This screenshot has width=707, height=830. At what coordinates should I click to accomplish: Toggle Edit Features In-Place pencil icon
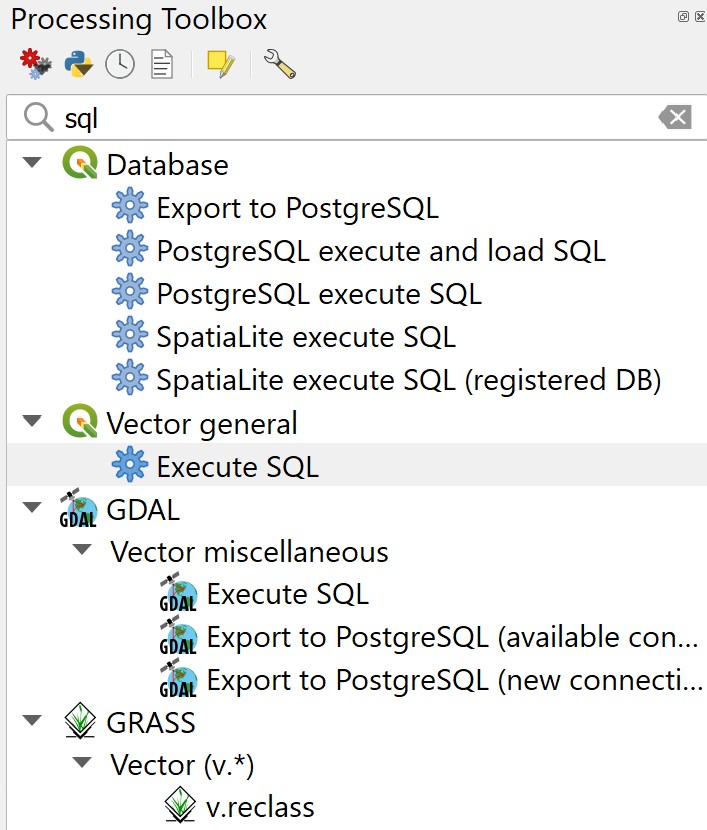tap(220, 65)
